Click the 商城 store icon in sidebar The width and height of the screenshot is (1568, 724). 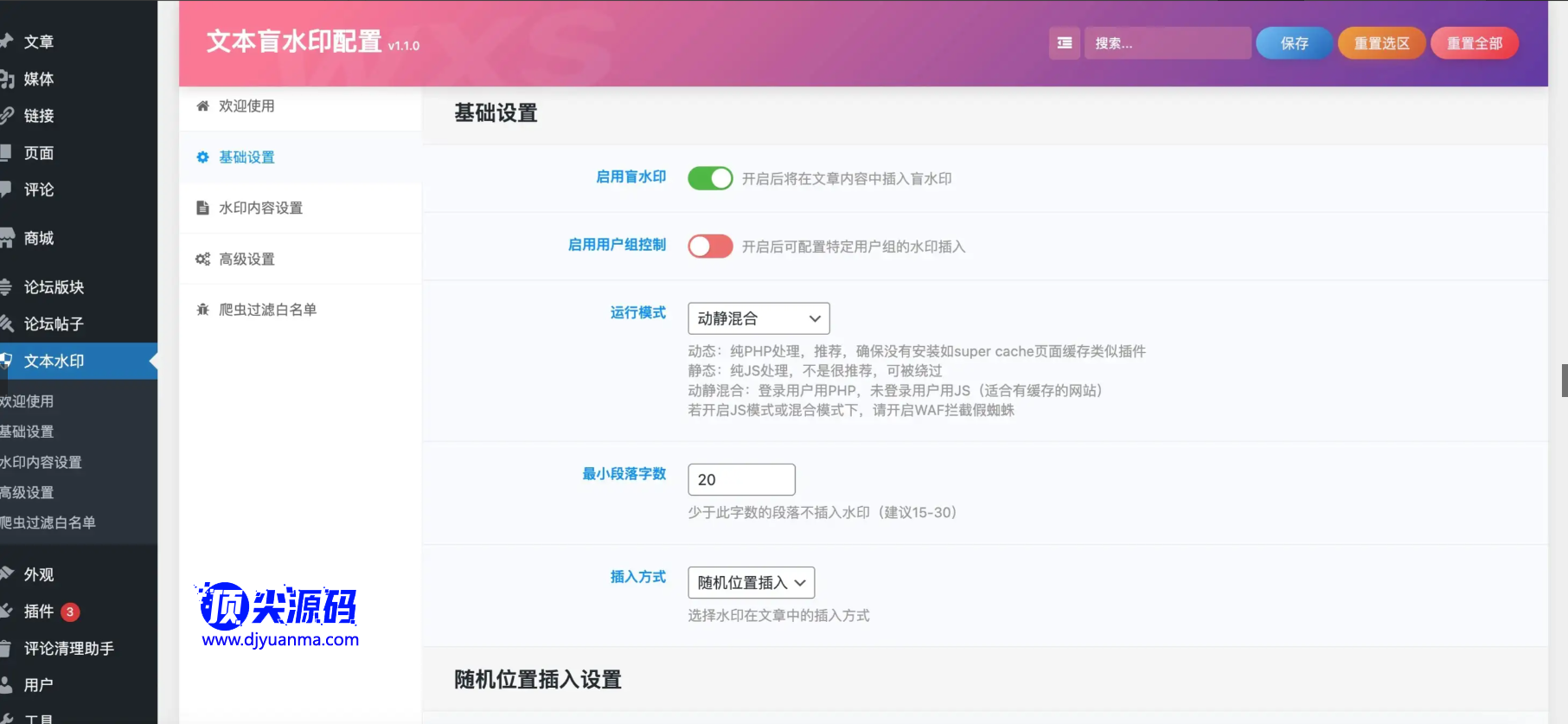(x=7, y=238)
